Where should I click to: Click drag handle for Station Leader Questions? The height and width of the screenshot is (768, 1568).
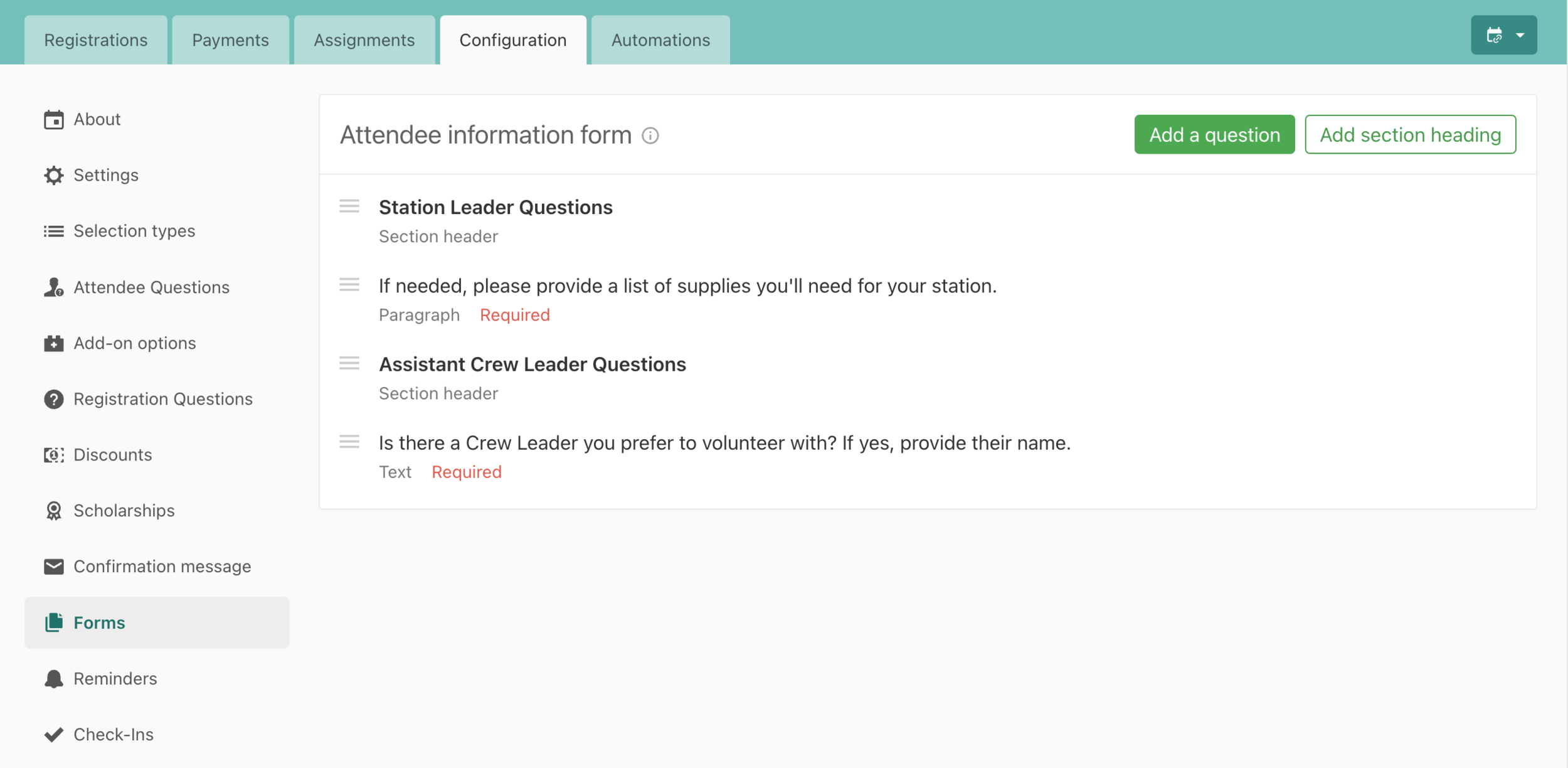point(349,206)
